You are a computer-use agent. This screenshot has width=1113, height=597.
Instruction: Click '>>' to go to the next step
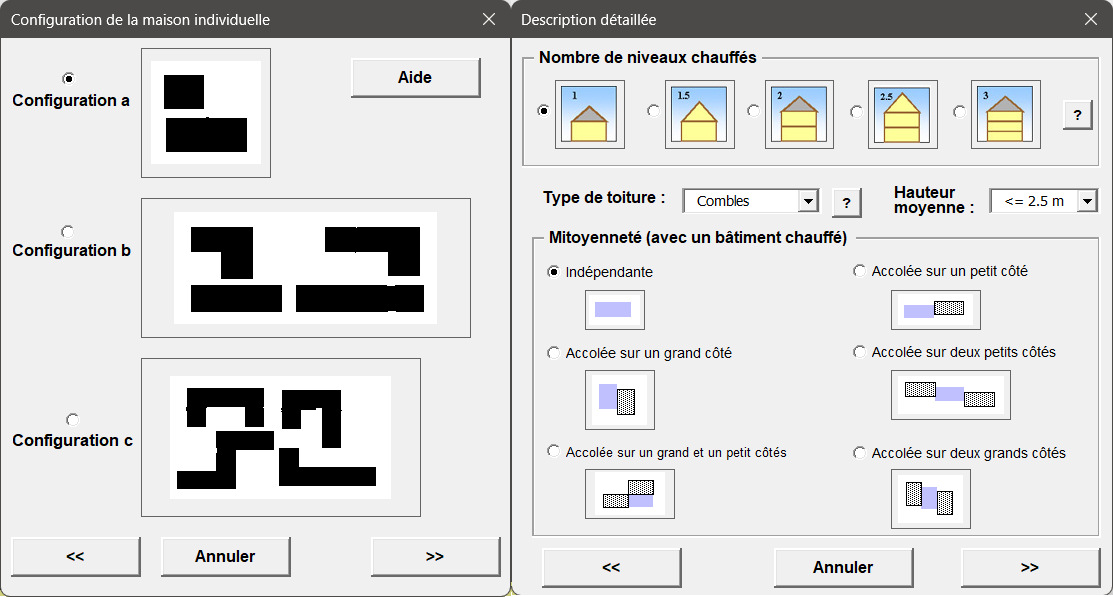(1030, 567)
